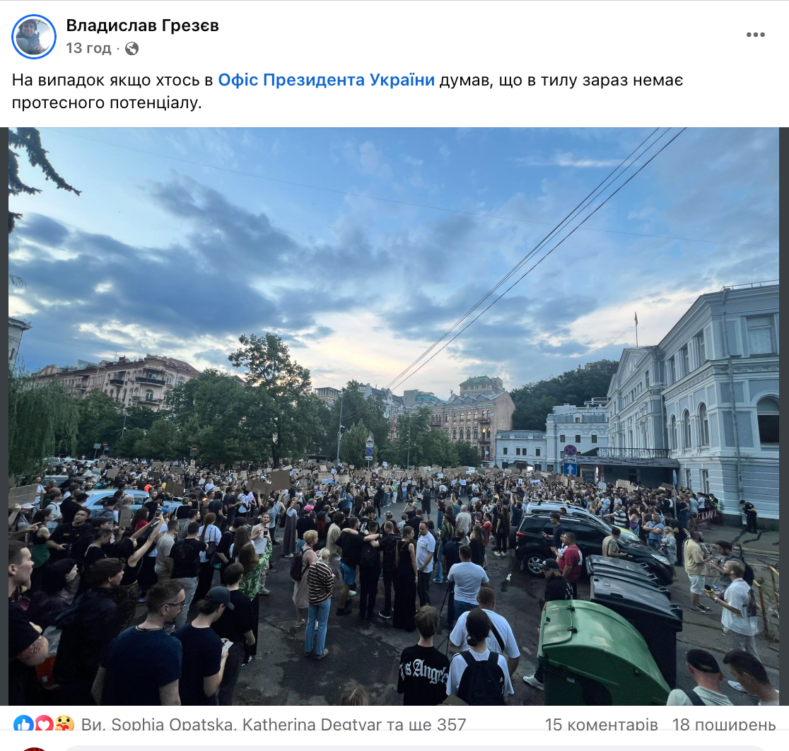The height and width of the screenshot is (751, 789).
Task: Click the red heart reaction icon
Action: pyautogui.click(x=44, y=724)
